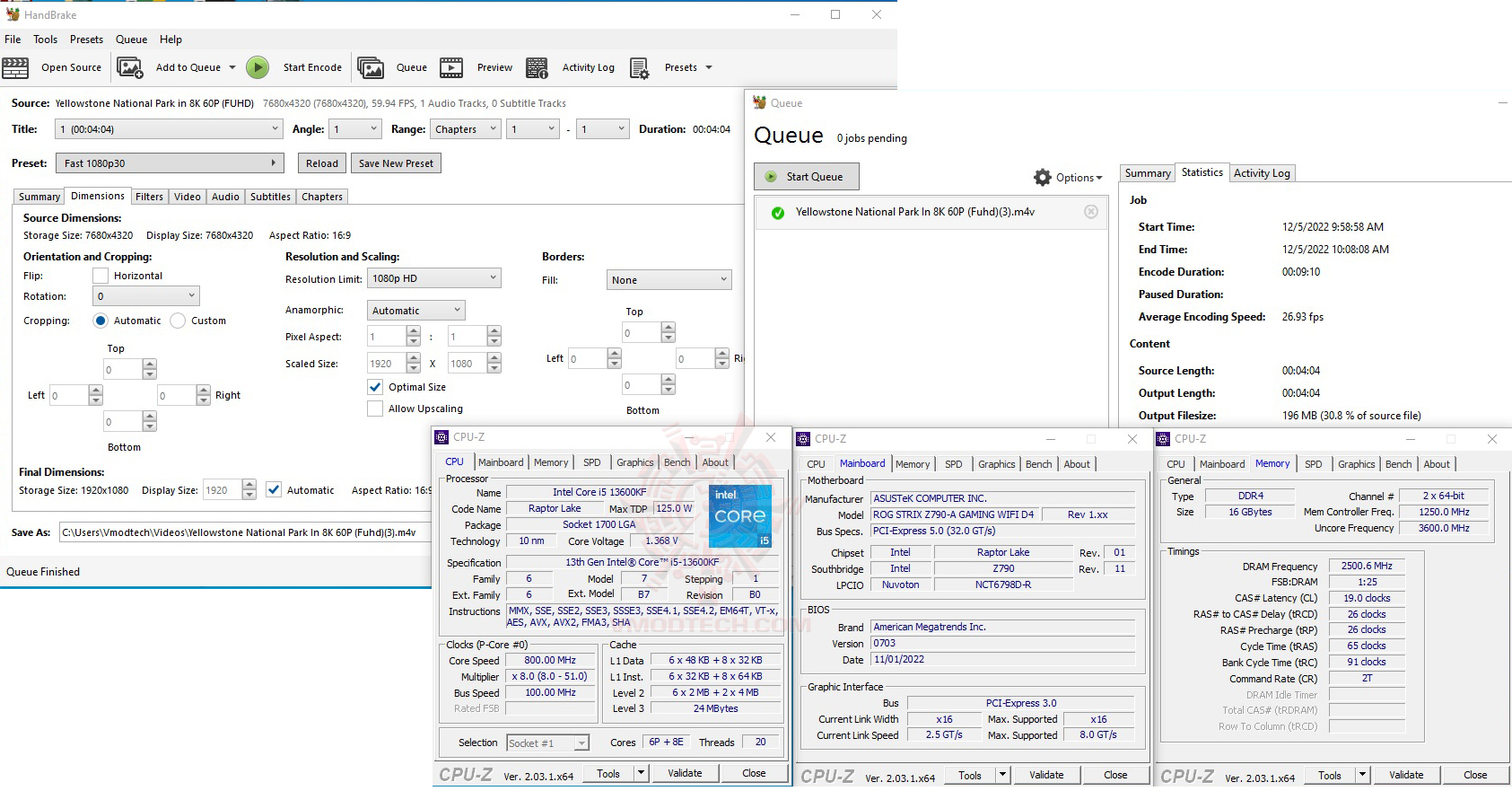
Task: Open the Activity Log toolbar icon
Action: tap(538, 67)
